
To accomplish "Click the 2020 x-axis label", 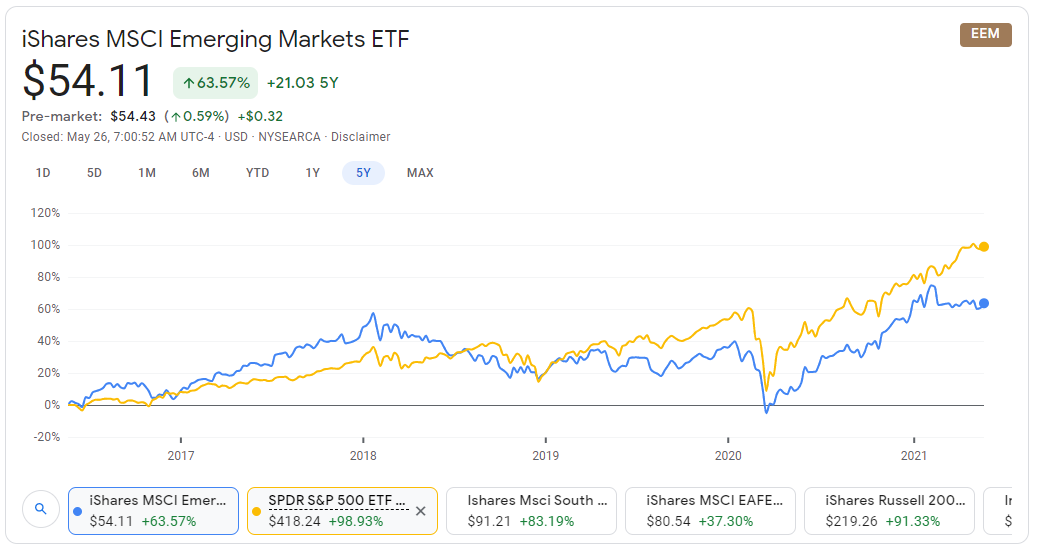I will (x=728, y=455).
